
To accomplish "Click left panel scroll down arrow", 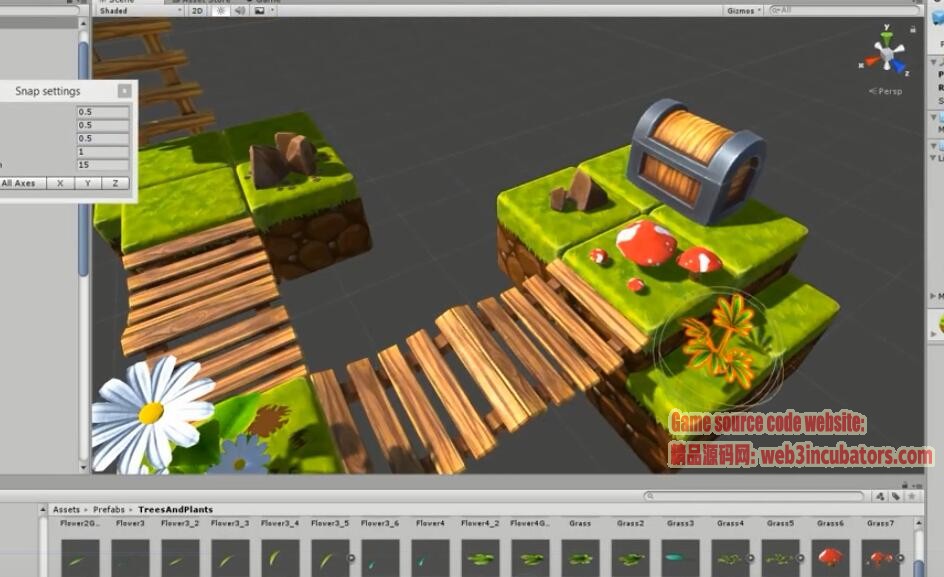I will pos(83,467).
